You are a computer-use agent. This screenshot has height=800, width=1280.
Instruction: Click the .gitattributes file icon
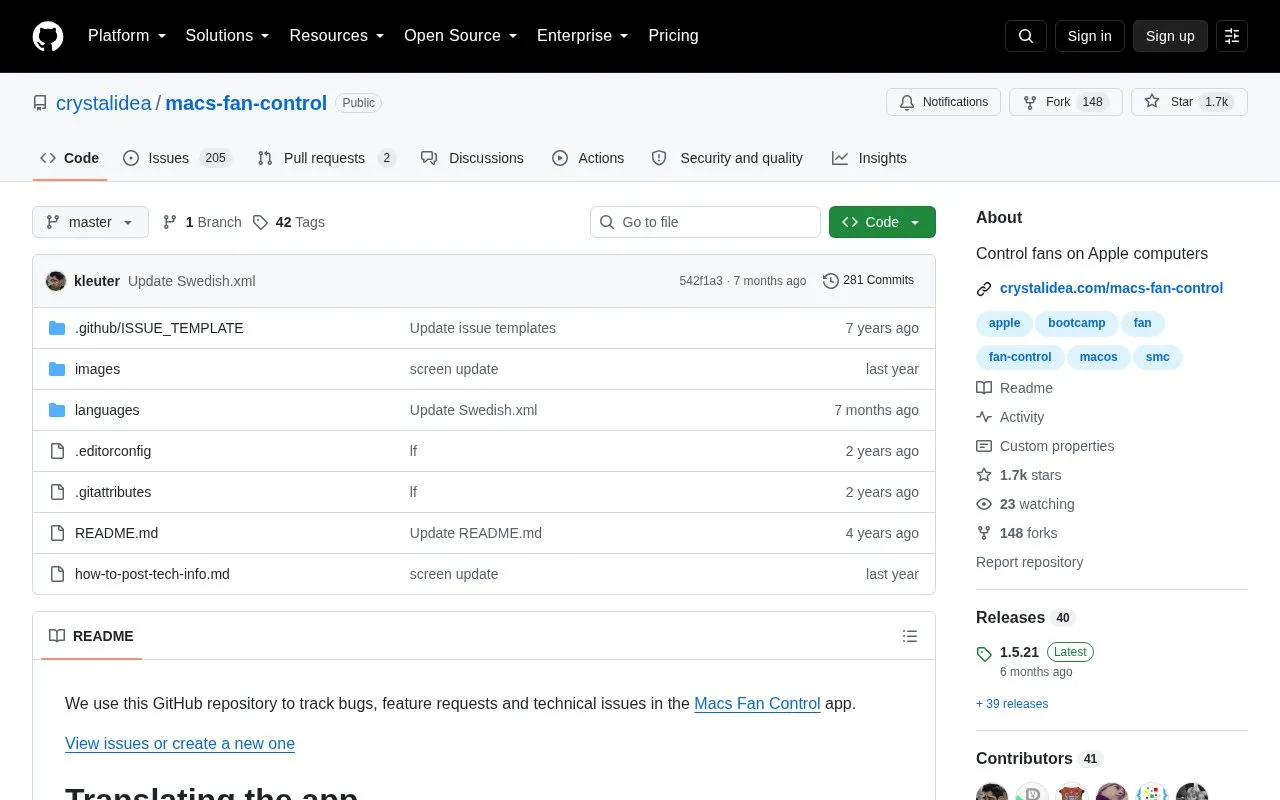point(57,492)
